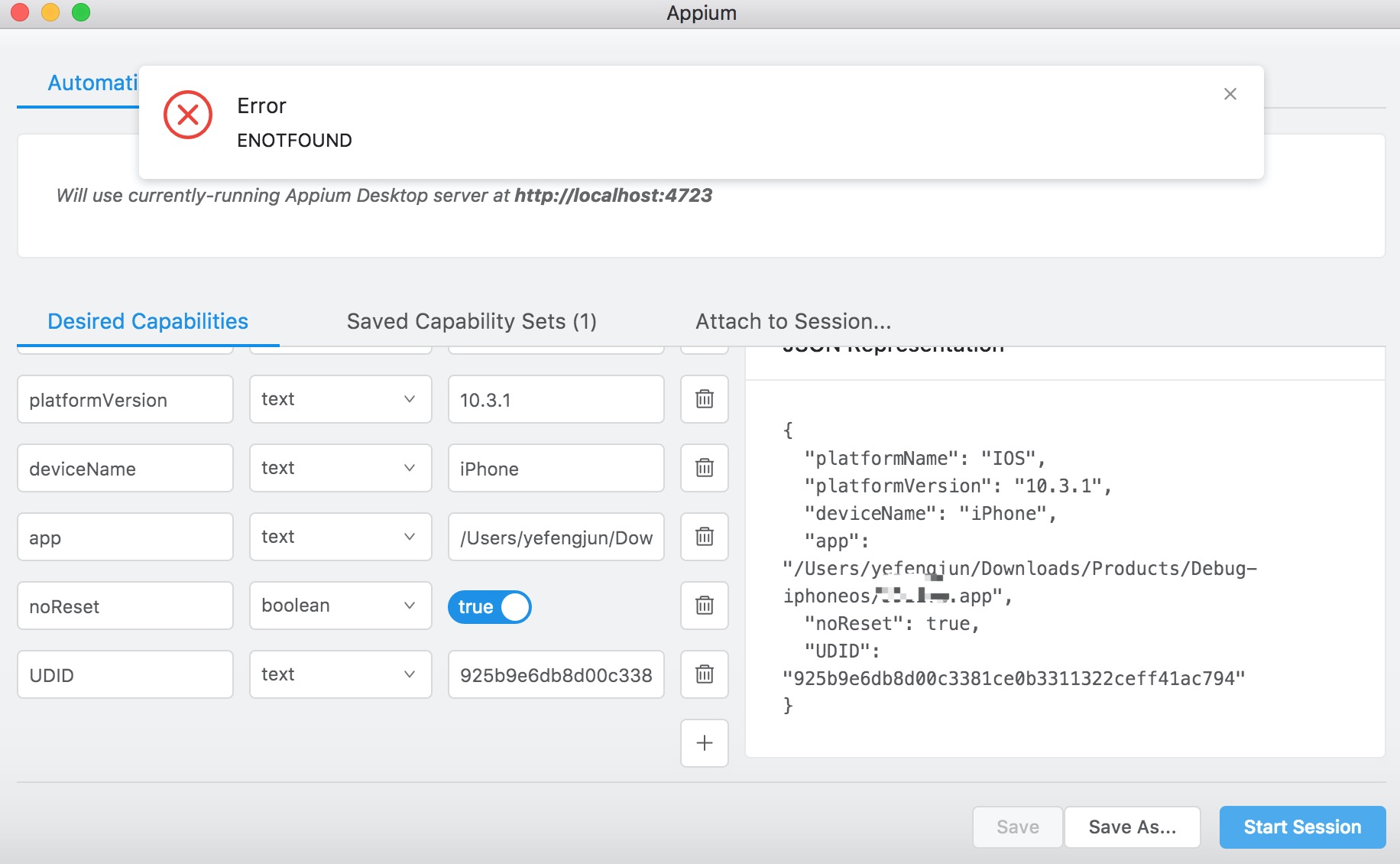1400x864 pixels.
Task: Close the Appium window with red button
Action: [x=21, y=12]
